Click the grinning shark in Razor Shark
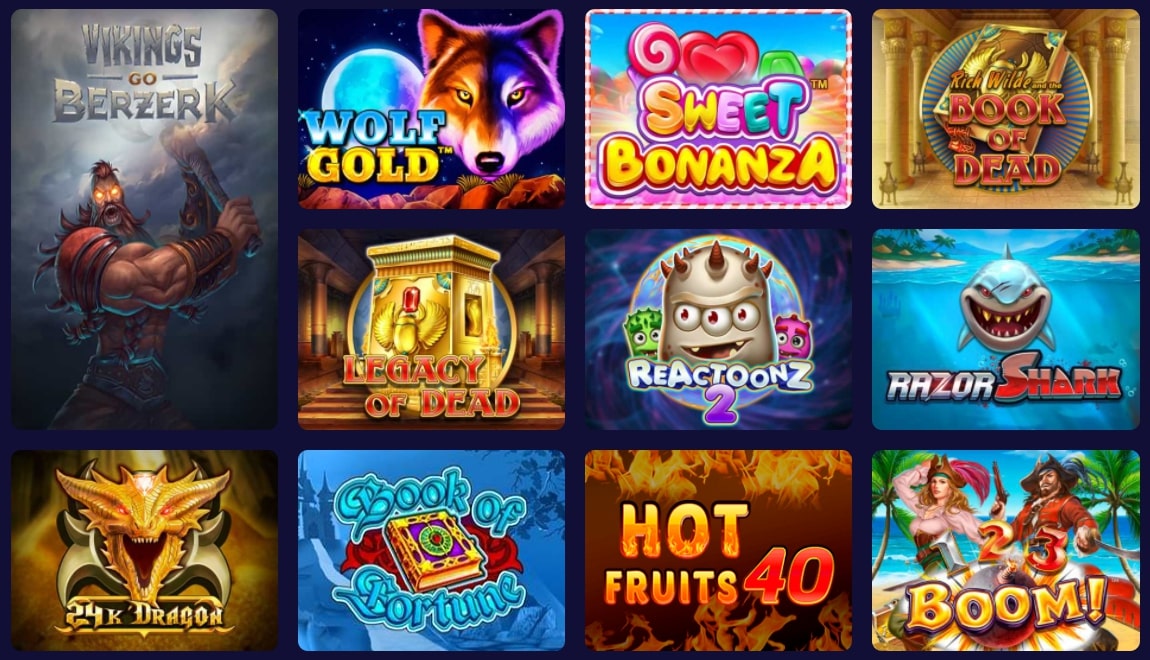Screen dimensions: 1150x660 (1006, 301)
